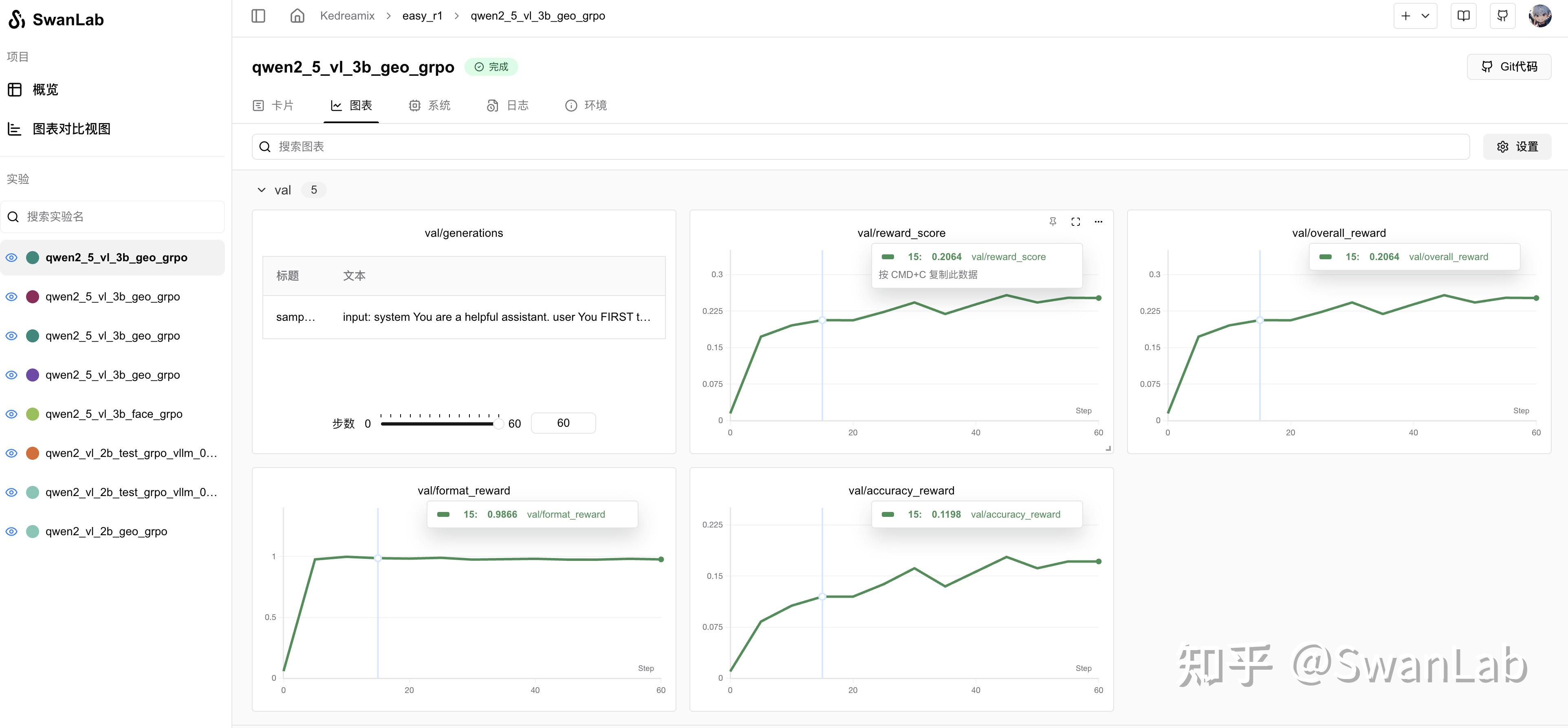Image resolution: width=1568 pixels, height=728 pixels.
Task: Collapse the val chart section
Action: pyautogui.click(x=262, y=190)
